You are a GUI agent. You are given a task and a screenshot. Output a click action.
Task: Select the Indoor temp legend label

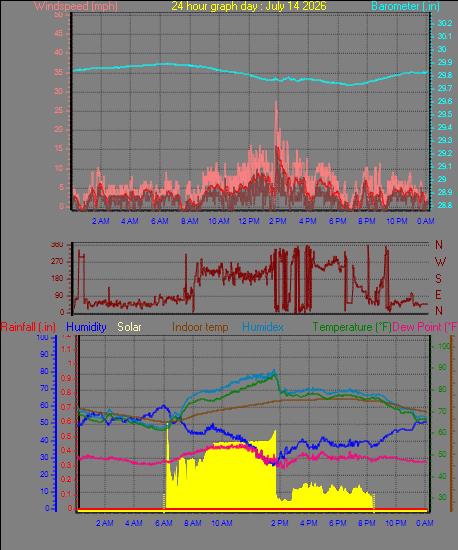[200, 327]
